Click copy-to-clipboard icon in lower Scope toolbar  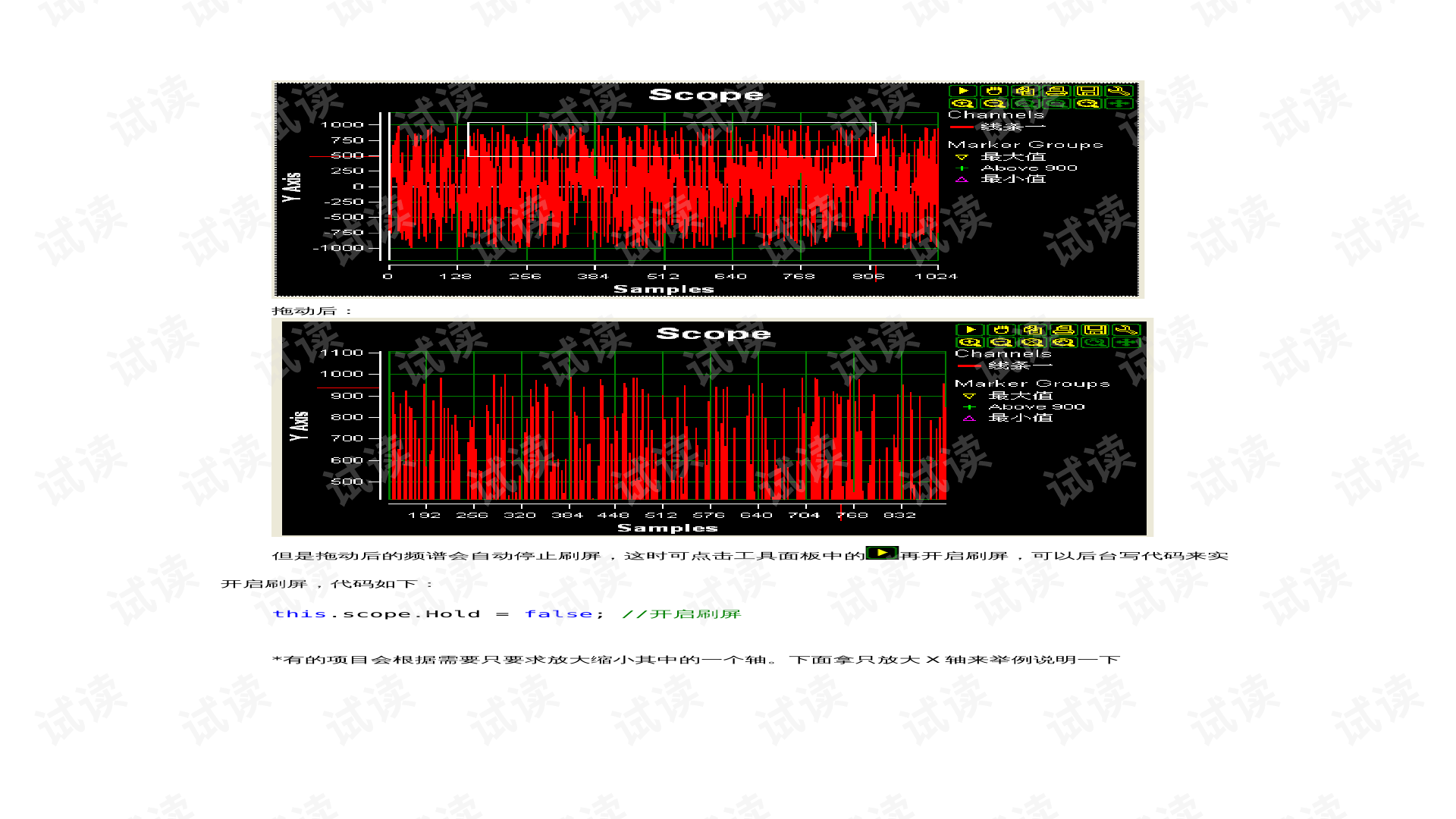pyautogui.click(x=1032, y=330)
